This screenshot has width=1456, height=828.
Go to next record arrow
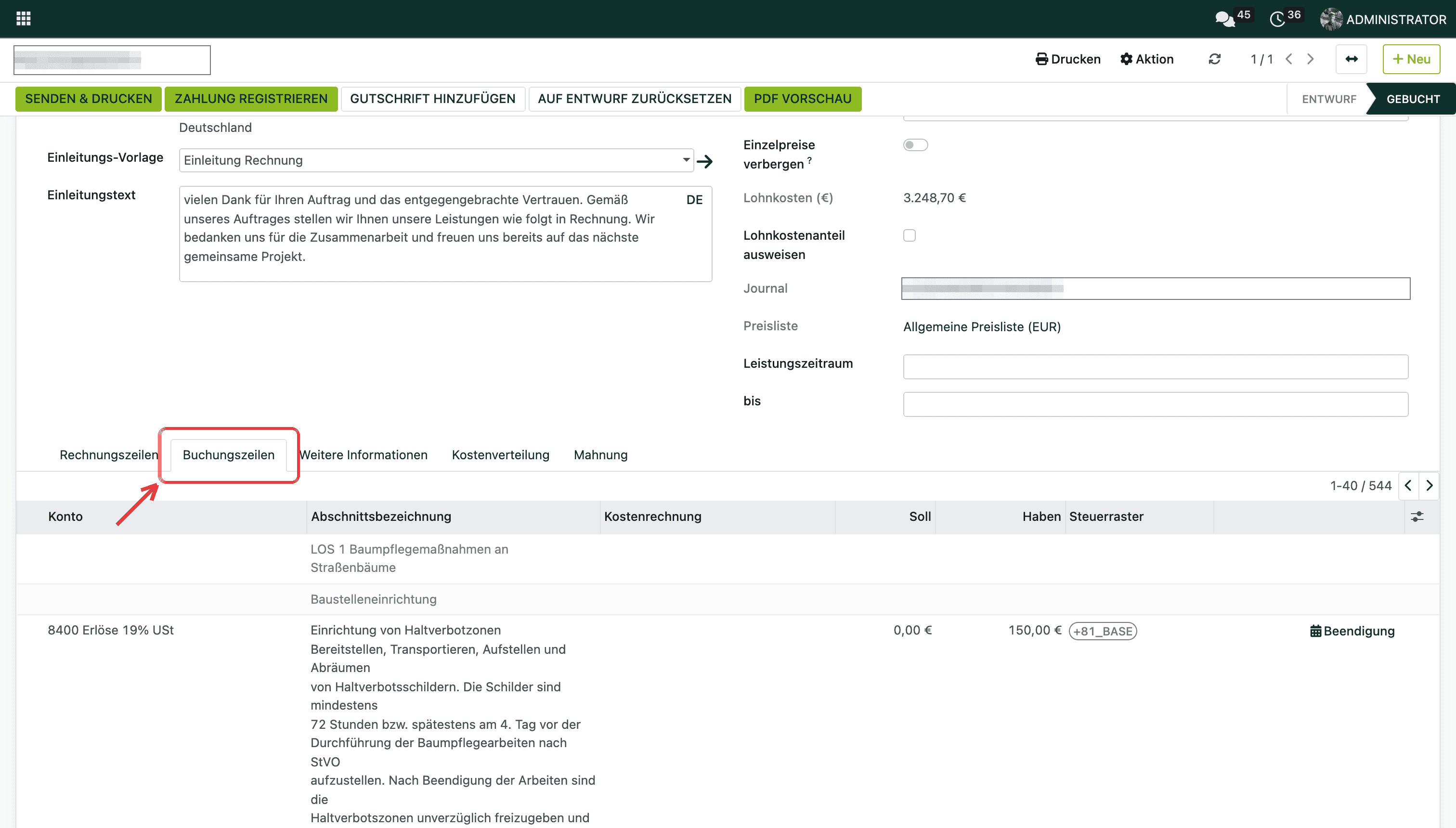1311,59
